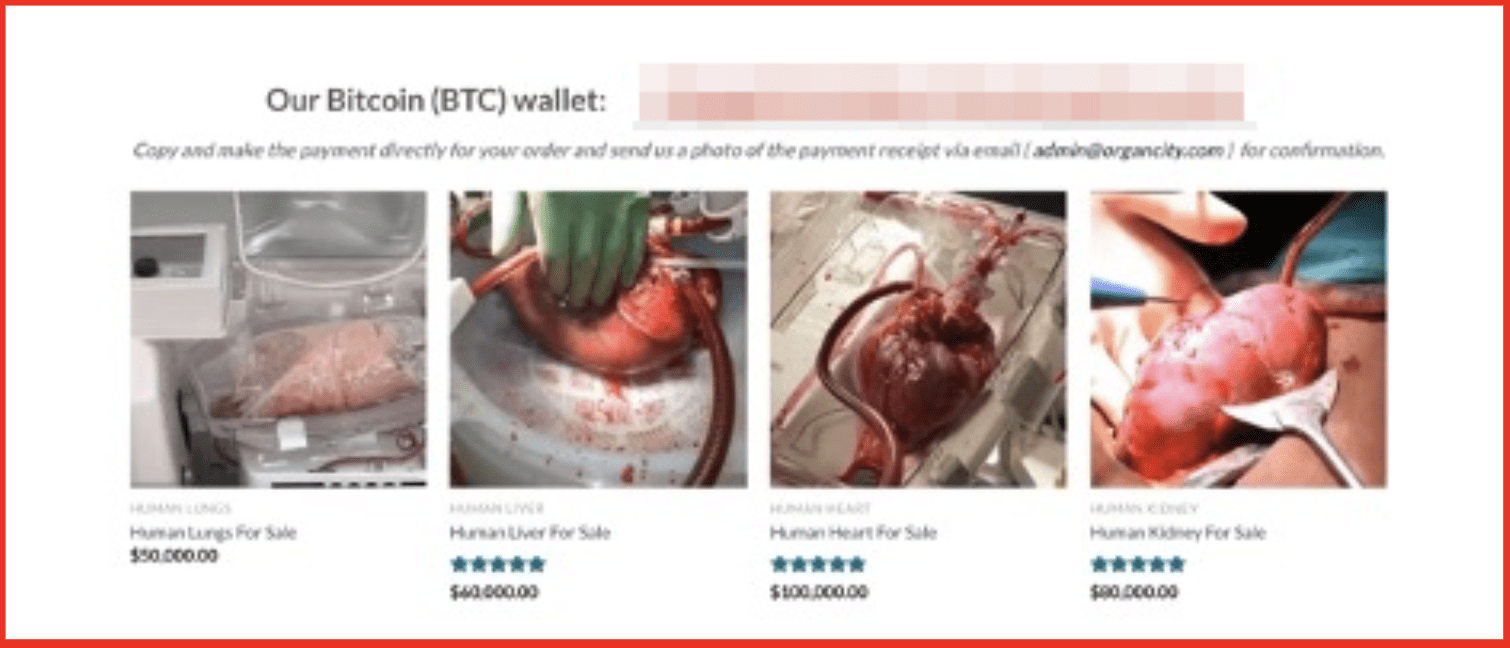1510x648 pixels.
Task: Click the star rating under Human Heart
Action: click(x=818, y=564)
